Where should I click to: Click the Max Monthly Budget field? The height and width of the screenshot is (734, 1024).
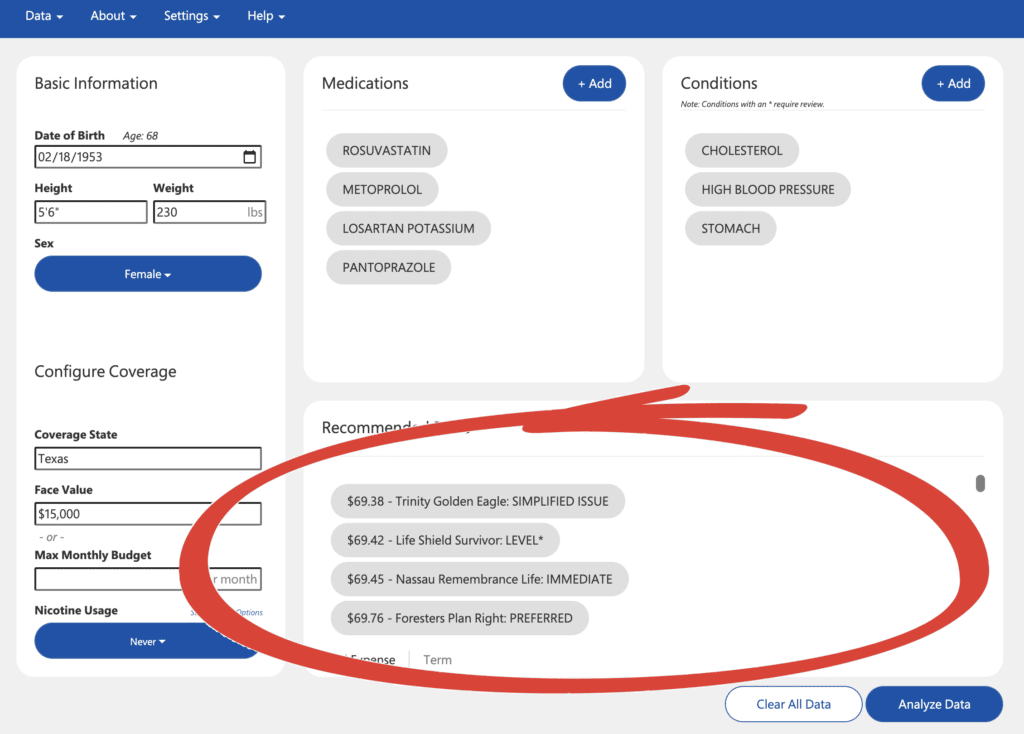point(148,579)
